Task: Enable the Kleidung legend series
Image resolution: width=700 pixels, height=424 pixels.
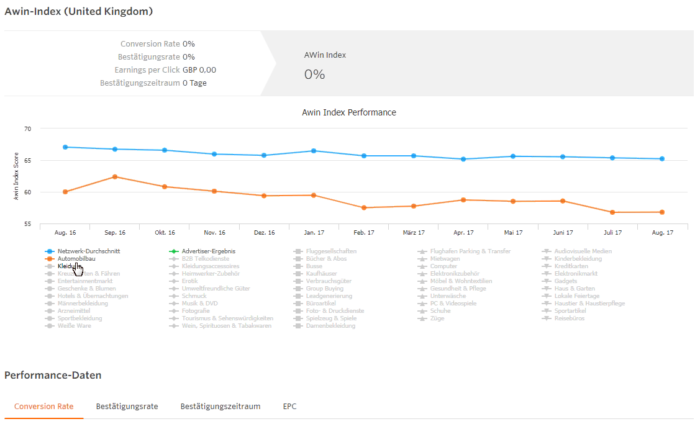Action: pyautogui.click(x=64, y=266)
